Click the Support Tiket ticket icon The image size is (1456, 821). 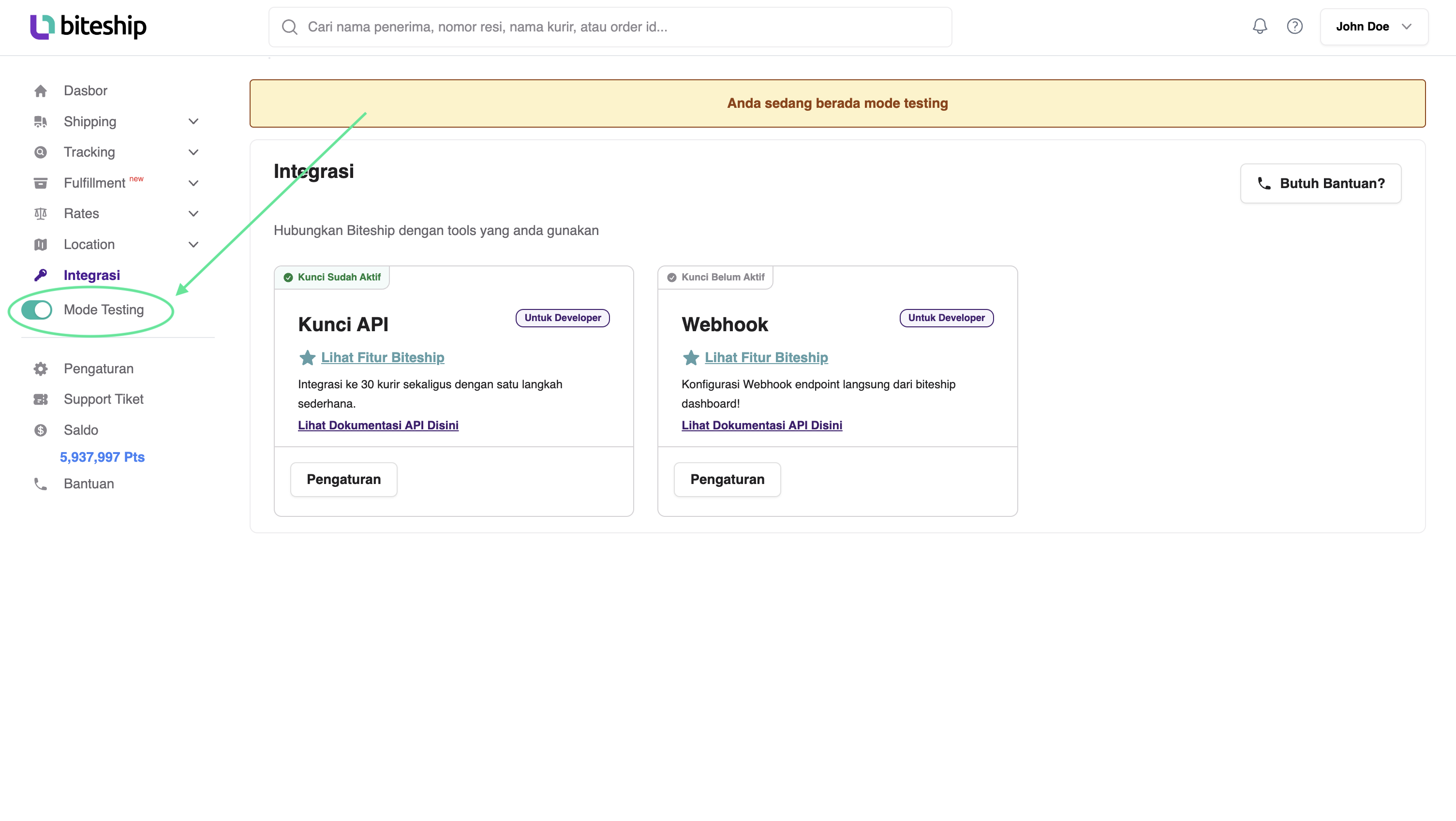(x=41, y=399)
